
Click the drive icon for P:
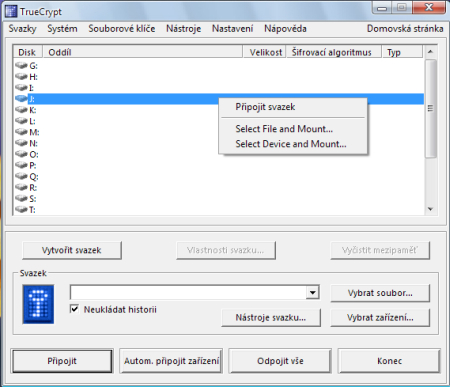21,165
